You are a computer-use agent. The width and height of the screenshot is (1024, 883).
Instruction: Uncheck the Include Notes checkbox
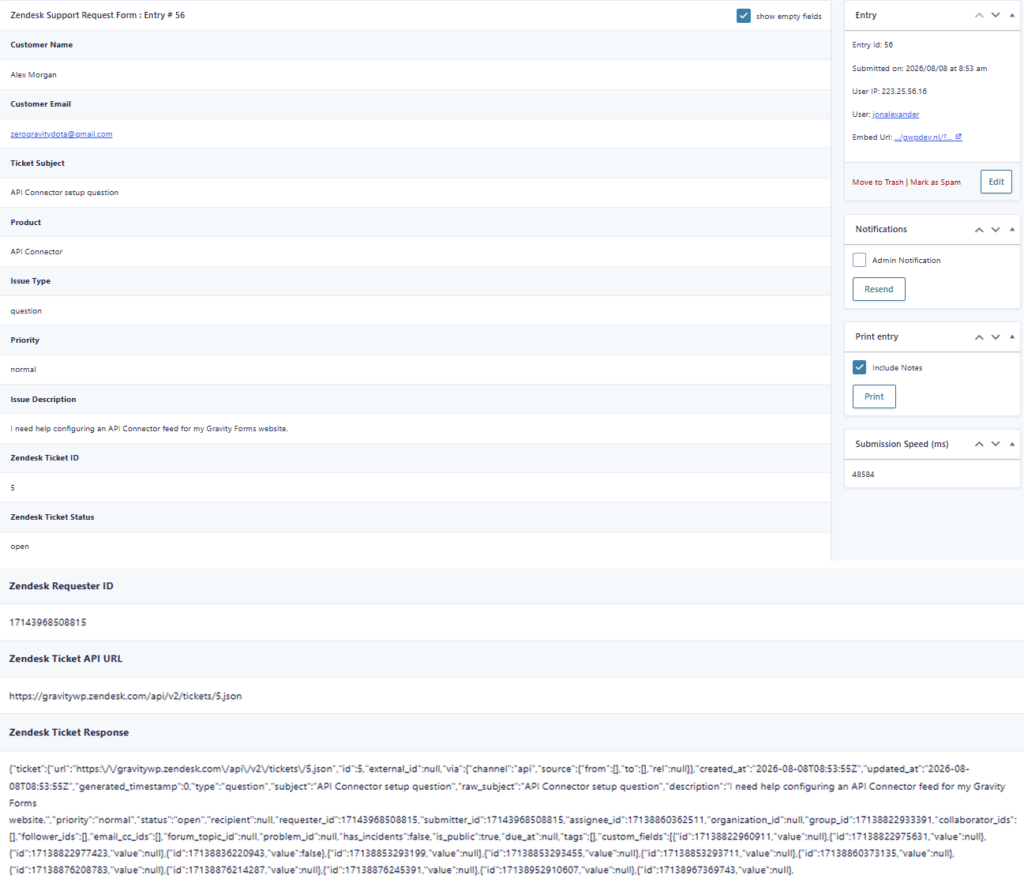(x=859, y=367)
